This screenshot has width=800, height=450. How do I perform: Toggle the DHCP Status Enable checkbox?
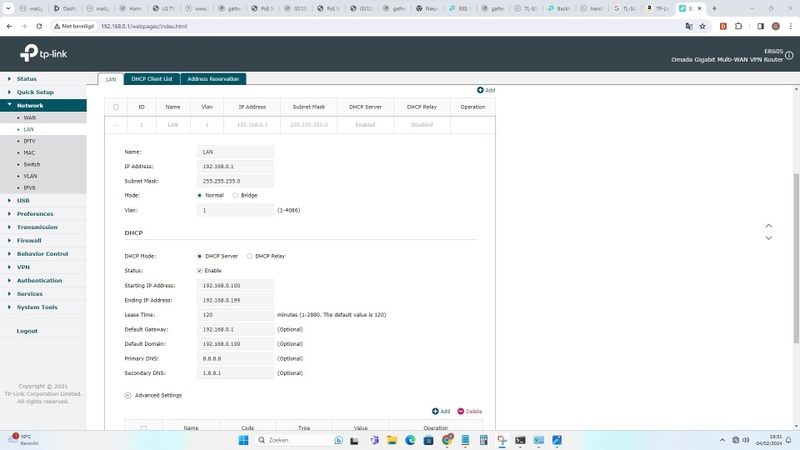tap(199, 271)
